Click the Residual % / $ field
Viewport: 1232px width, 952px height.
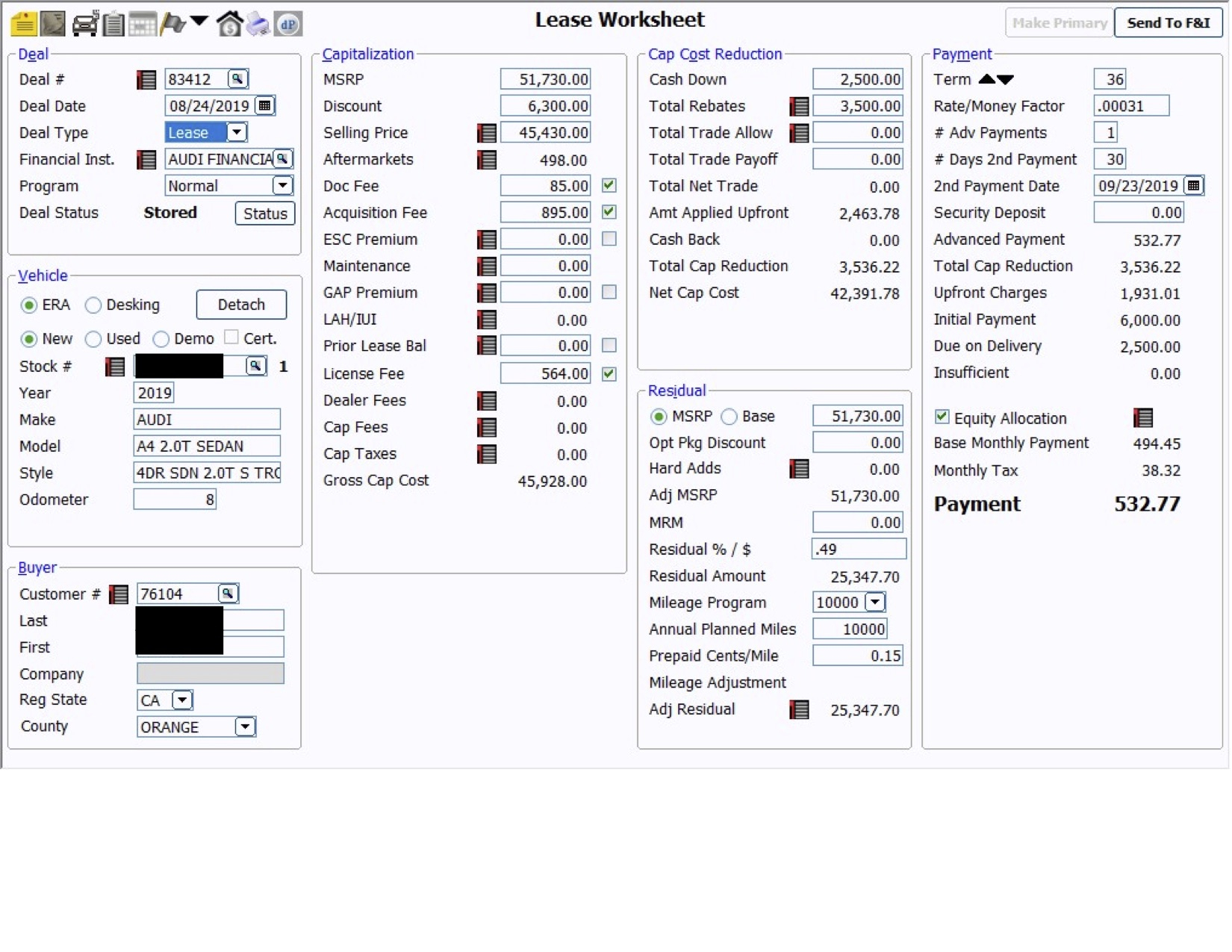[x=859, y=550]
